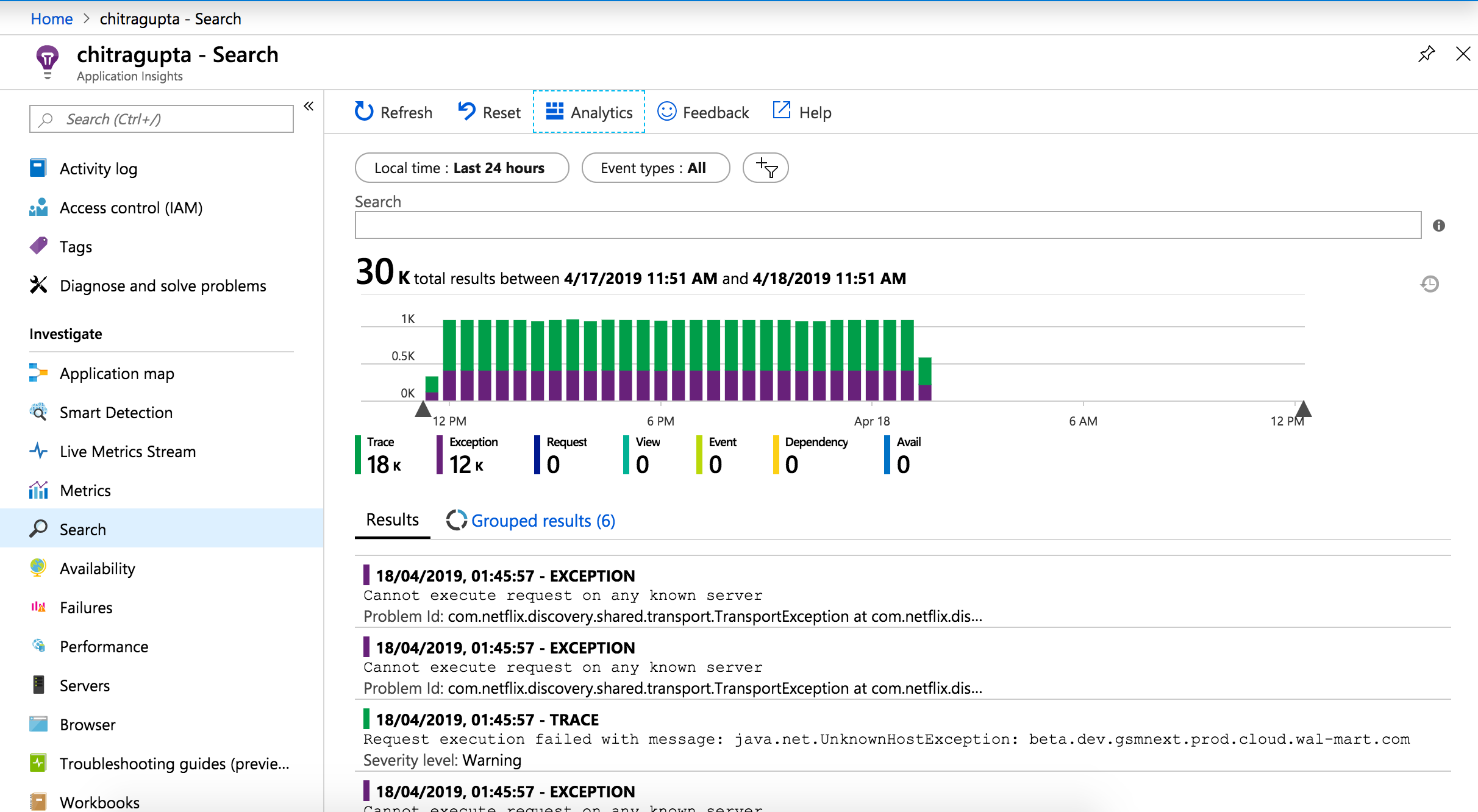
Task: Open Access control (IAM) icon
Action: pyautogui.click(x=38, y=207)
